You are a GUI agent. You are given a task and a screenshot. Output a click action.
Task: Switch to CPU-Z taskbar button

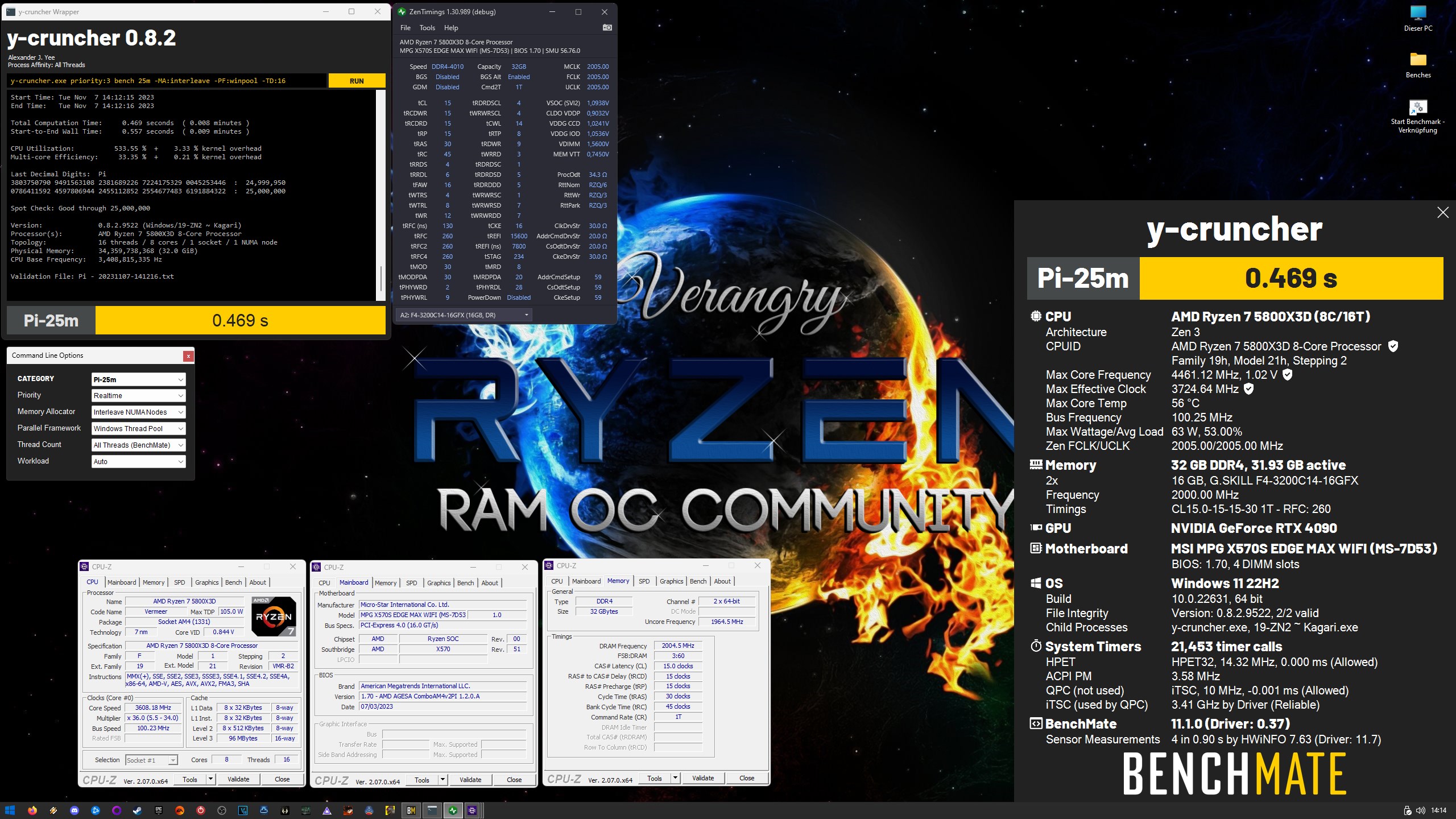point(473,810)
